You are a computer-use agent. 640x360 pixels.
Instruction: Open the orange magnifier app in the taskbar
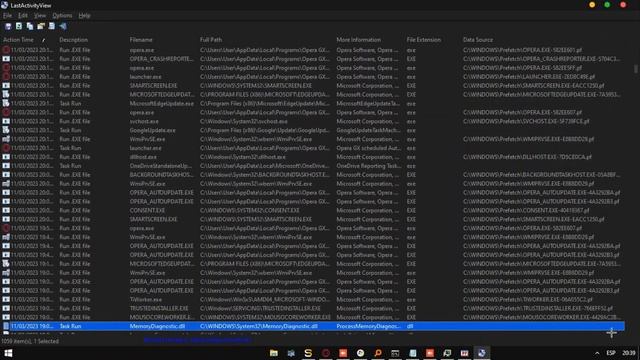coord(378,353)
